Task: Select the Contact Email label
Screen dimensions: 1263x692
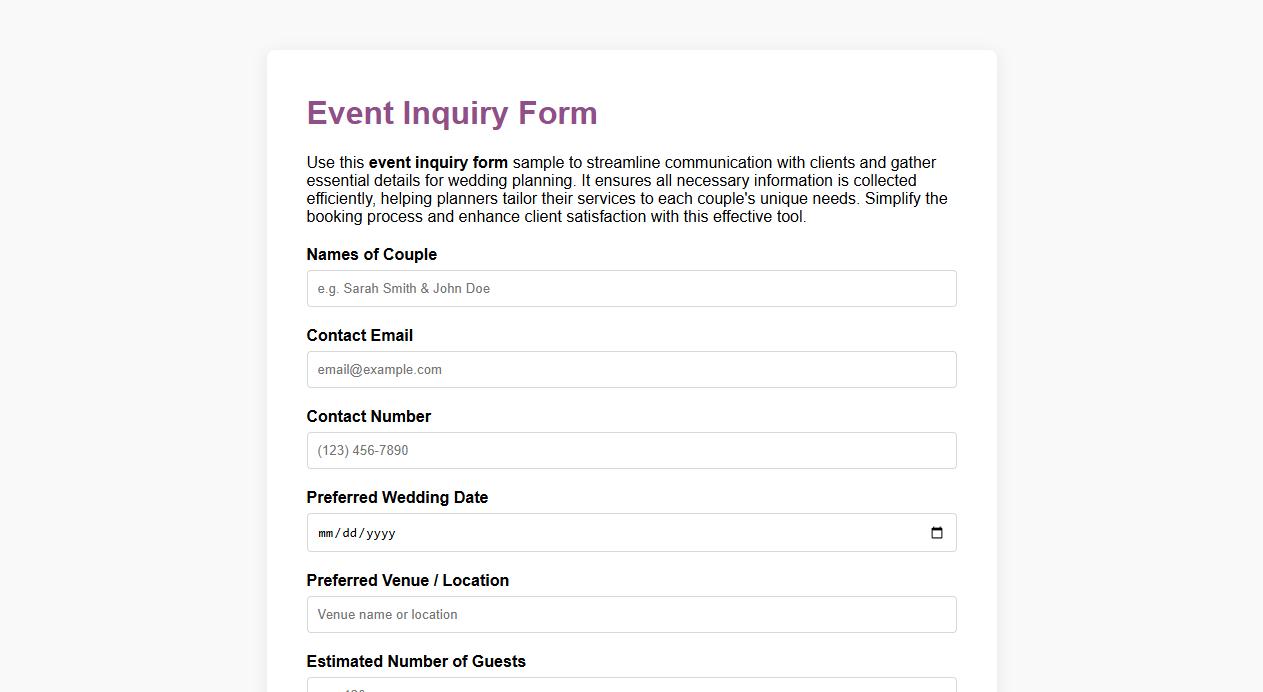Action: [x=359, y=335]
